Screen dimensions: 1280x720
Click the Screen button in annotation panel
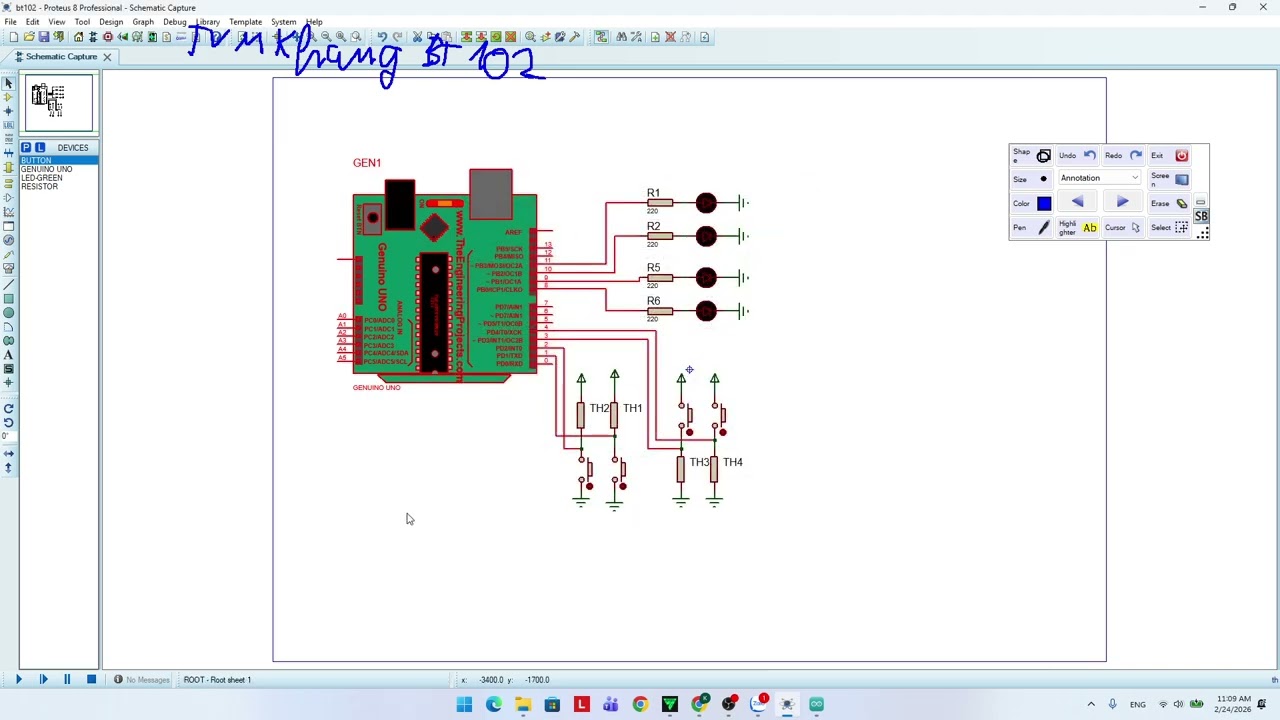[1169, 179]
